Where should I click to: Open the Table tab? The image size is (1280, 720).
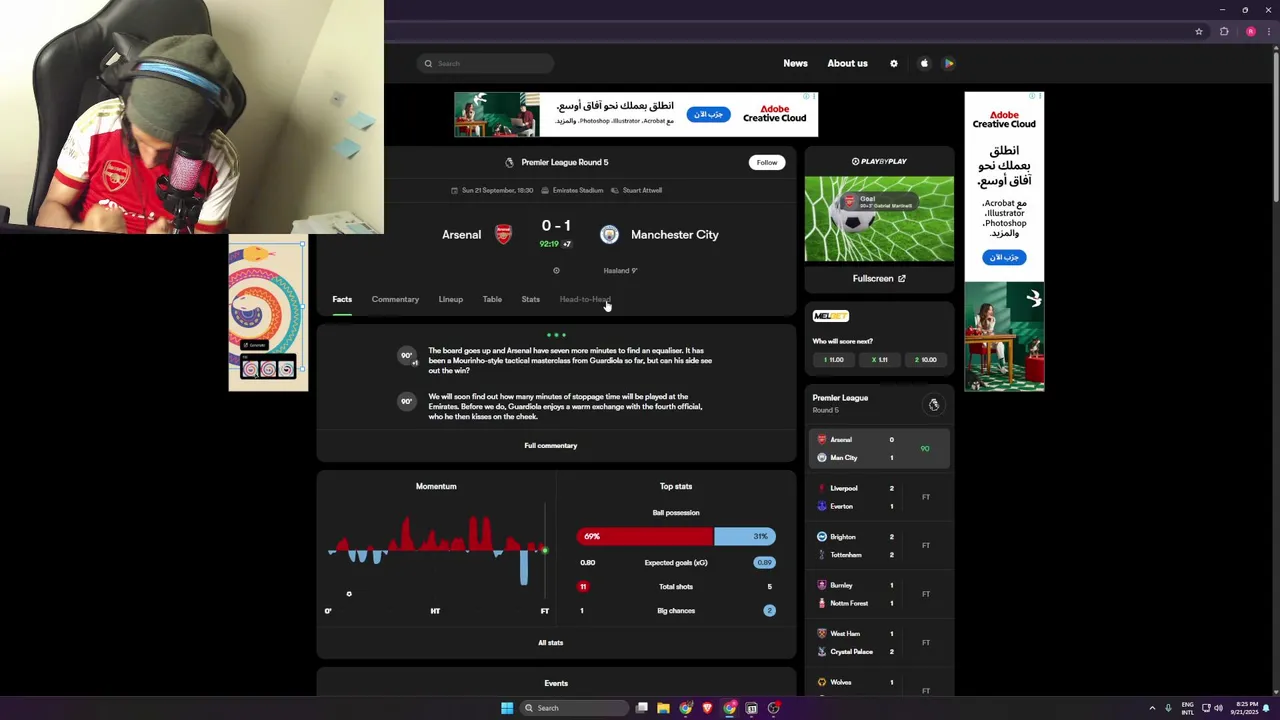pos(492,299)
